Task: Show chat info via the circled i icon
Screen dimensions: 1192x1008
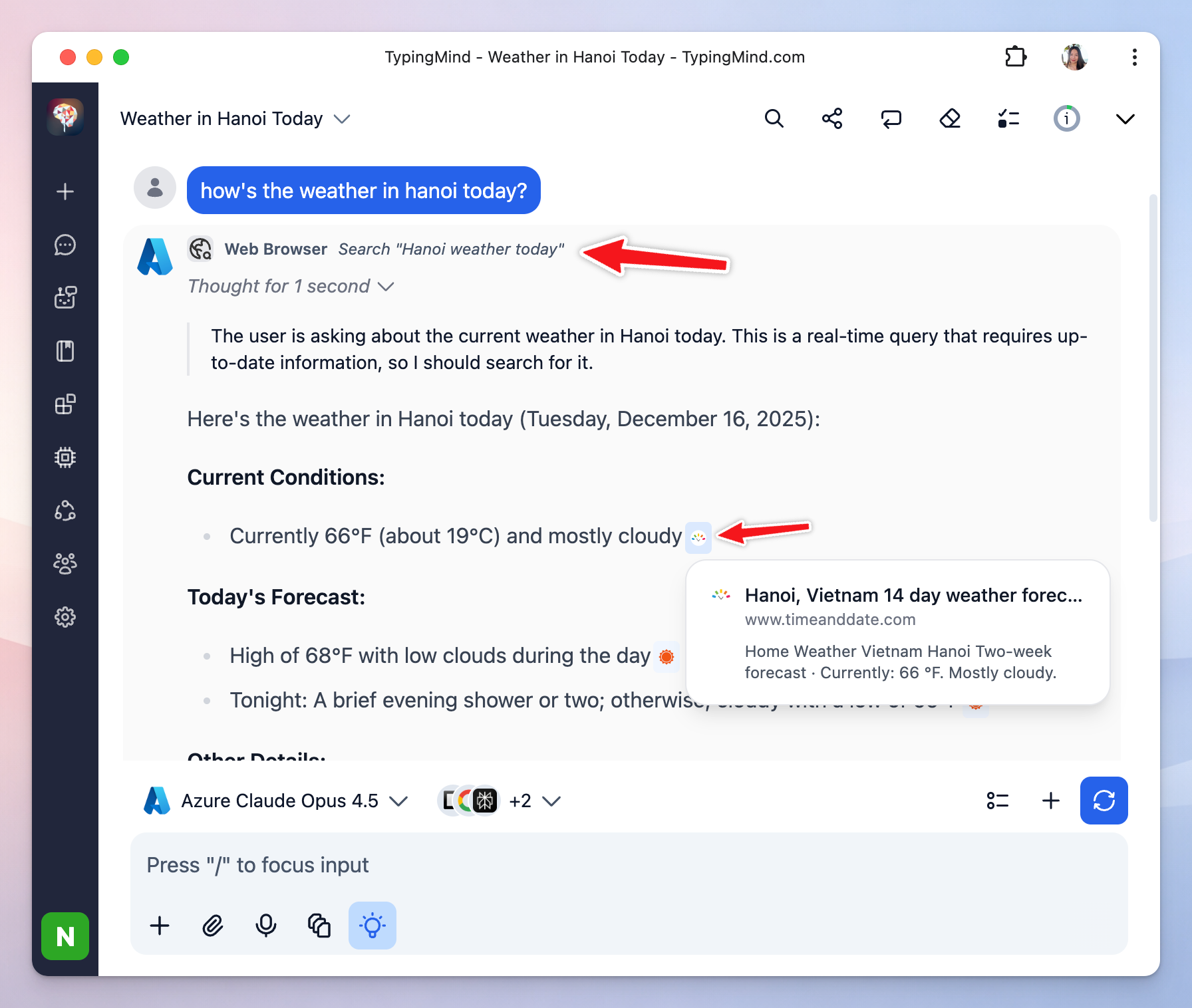Action: pos(1067,119)
